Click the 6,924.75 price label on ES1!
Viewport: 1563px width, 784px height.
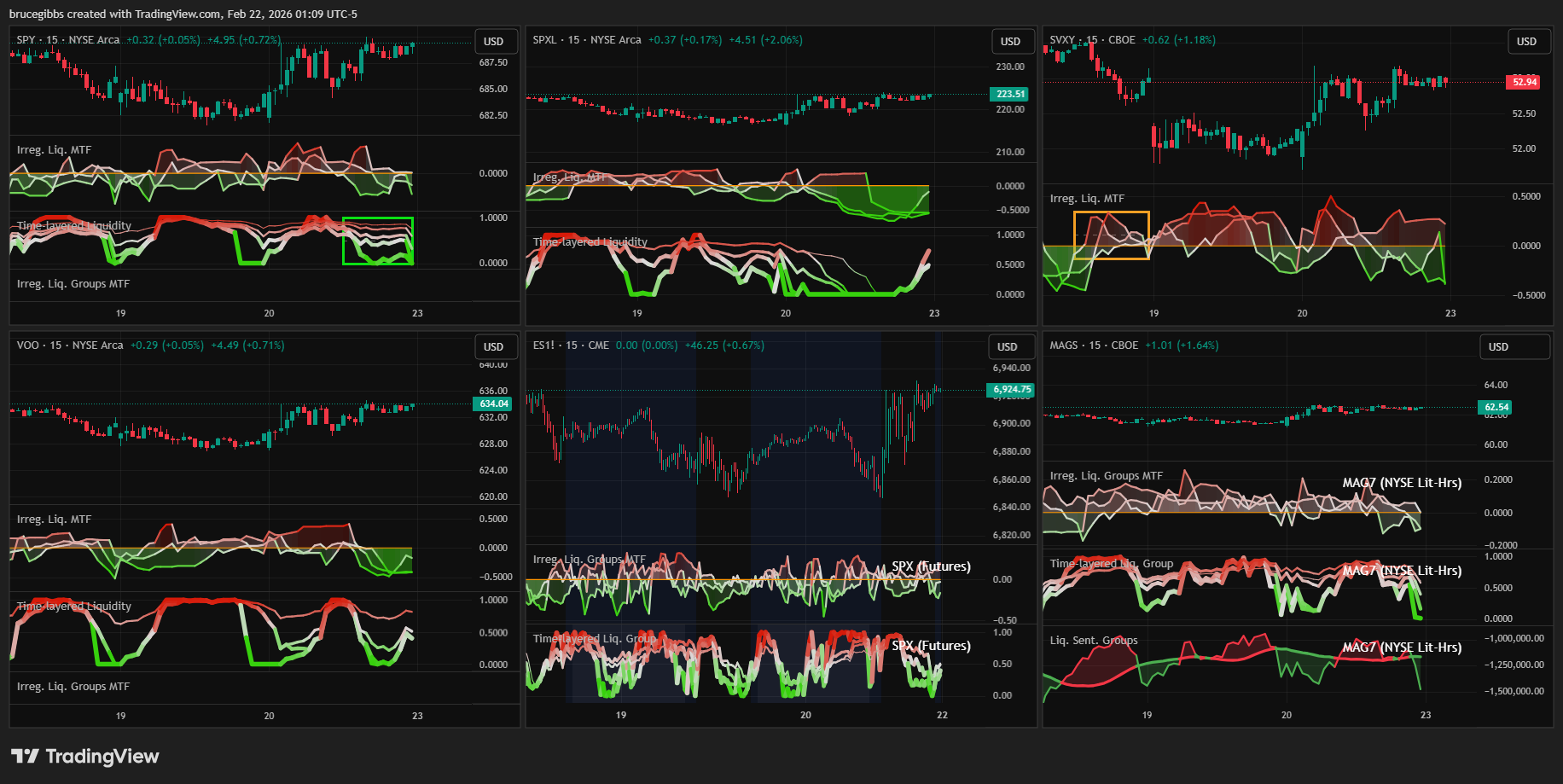(x=1011, y=389)
